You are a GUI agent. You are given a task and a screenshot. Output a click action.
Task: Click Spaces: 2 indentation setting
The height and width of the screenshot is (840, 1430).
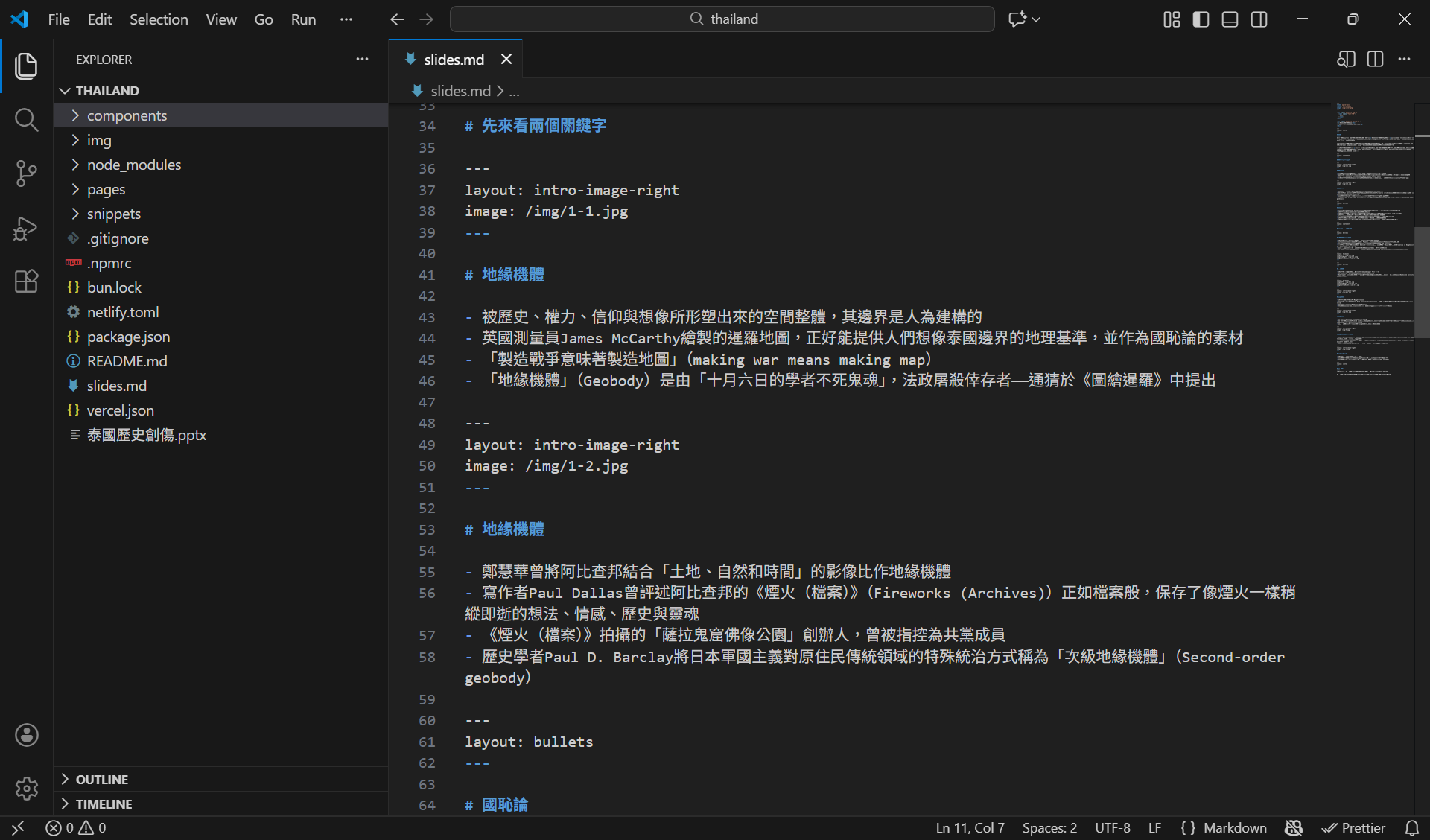pos(1049,827)
